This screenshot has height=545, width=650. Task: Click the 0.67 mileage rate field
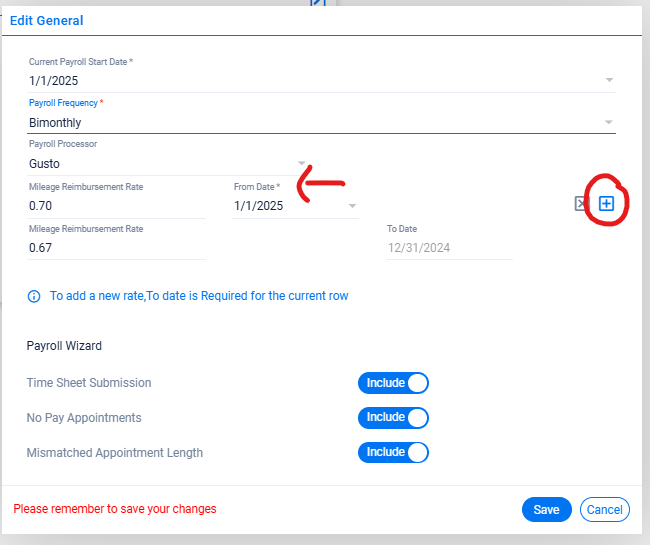(116, 248)
